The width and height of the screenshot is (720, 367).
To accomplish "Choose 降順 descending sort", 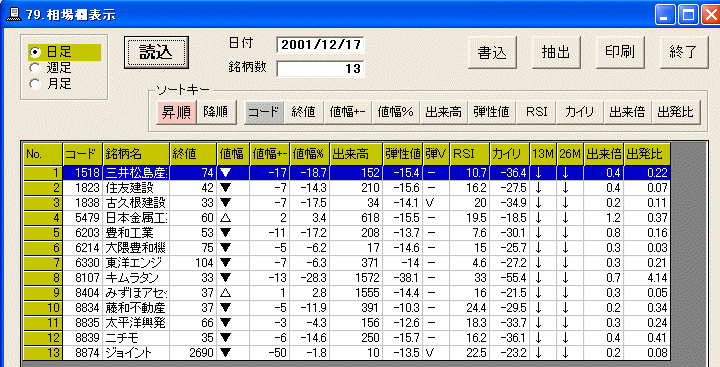I will point(216,112).
